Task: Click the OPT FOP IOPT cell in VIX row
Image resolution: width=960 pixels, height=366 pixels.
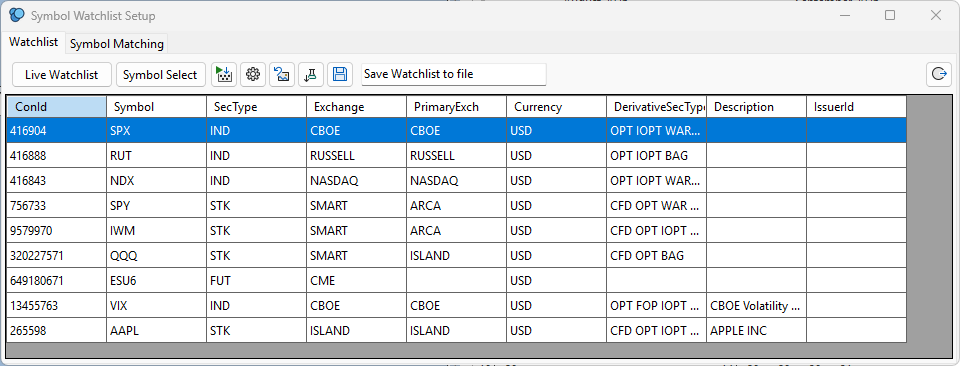Action: pos(656,305)
